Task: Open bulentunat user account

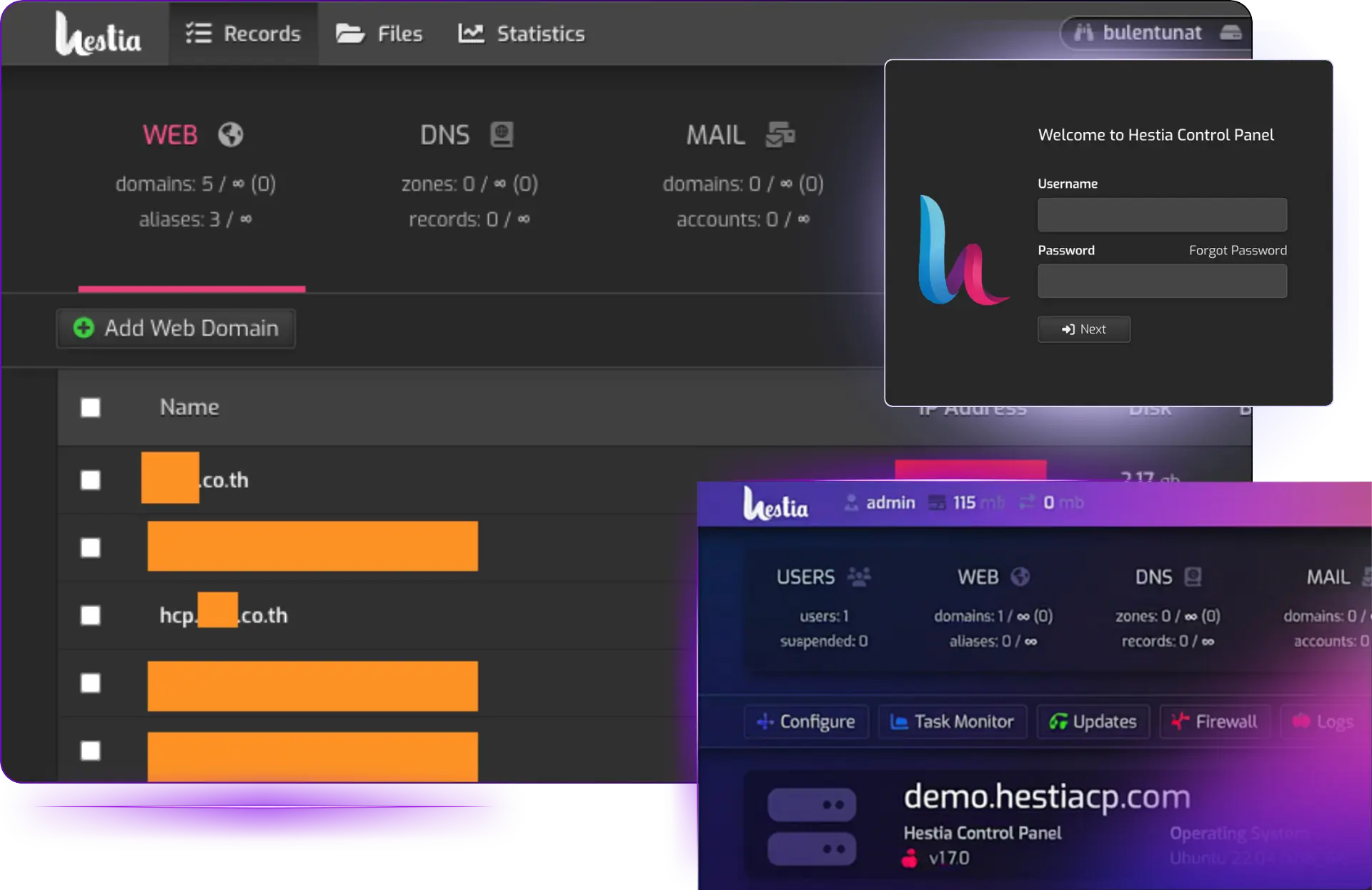Action: (x=1152, y=33)
